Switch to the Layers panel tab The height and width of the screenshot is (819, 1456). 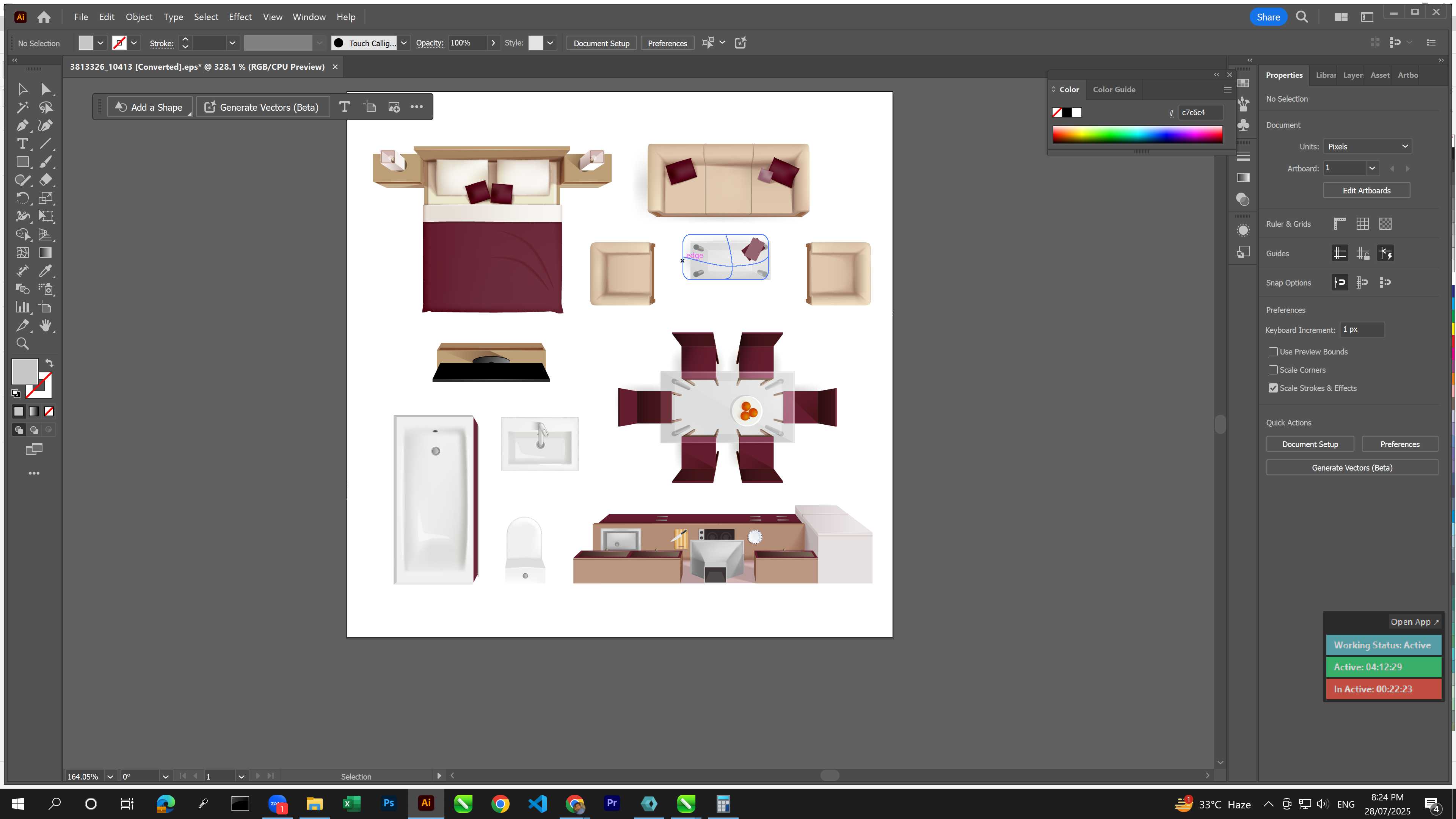1352,75
